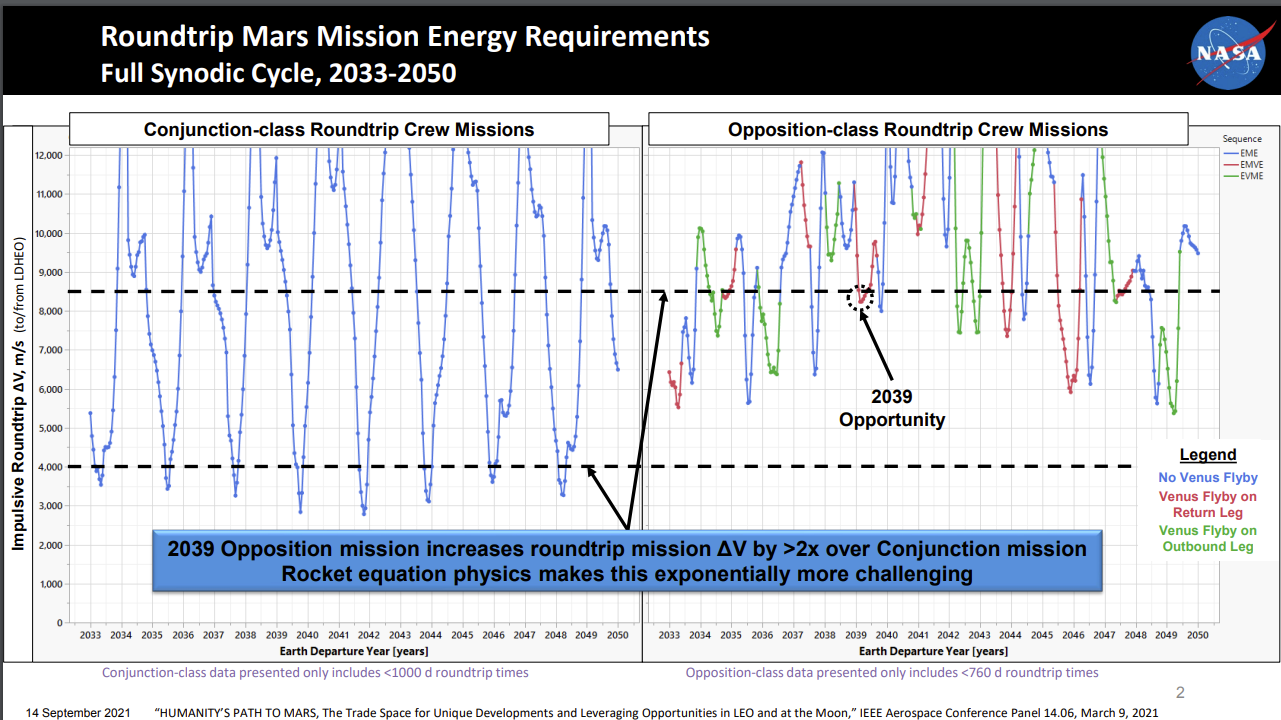Click the 9,000 y-axis value
Image resolution: width=1281 pixels, height=720 pixels.
(x=50, y=272)
